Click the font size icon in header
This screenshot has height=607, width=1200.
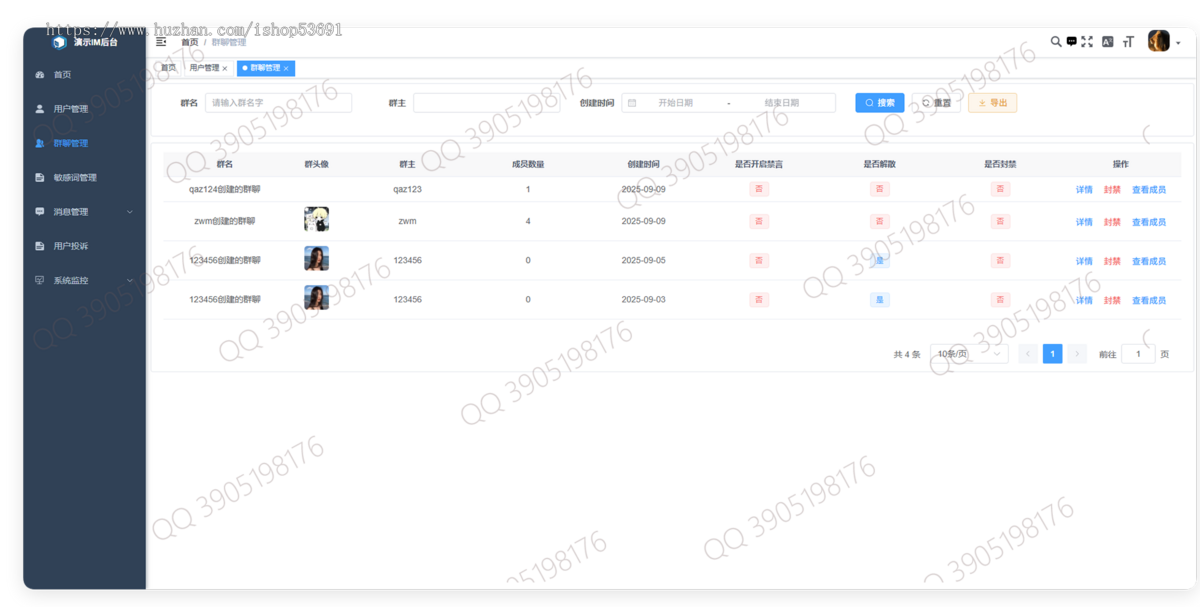point(1128,42)
